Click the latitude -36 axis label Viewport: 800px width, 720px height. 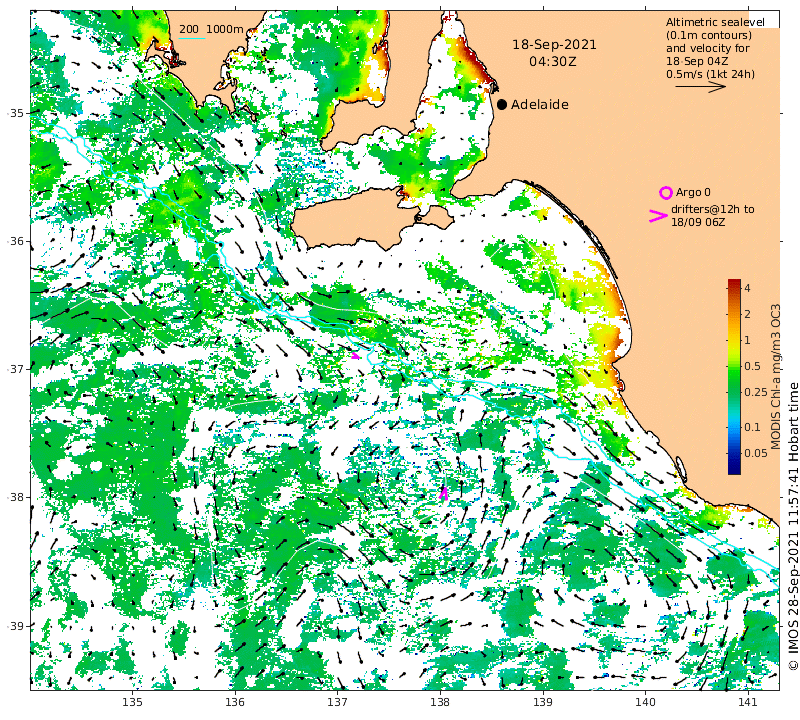(x=15, y=241)
